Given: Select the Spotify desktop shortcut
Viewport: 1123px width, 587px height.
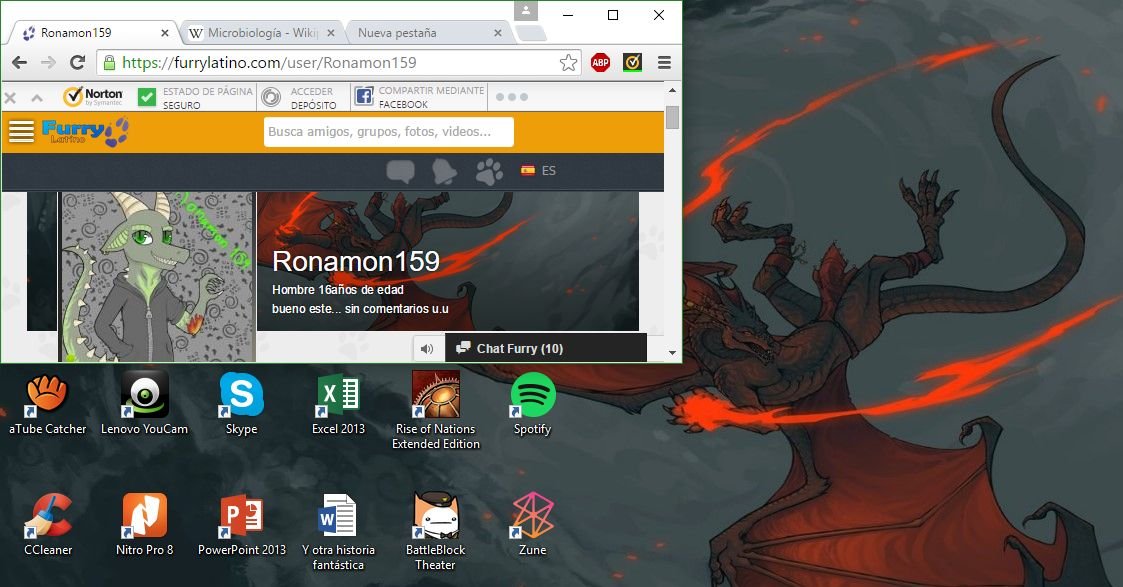Looking at the screenshot, I should [532, 404].
